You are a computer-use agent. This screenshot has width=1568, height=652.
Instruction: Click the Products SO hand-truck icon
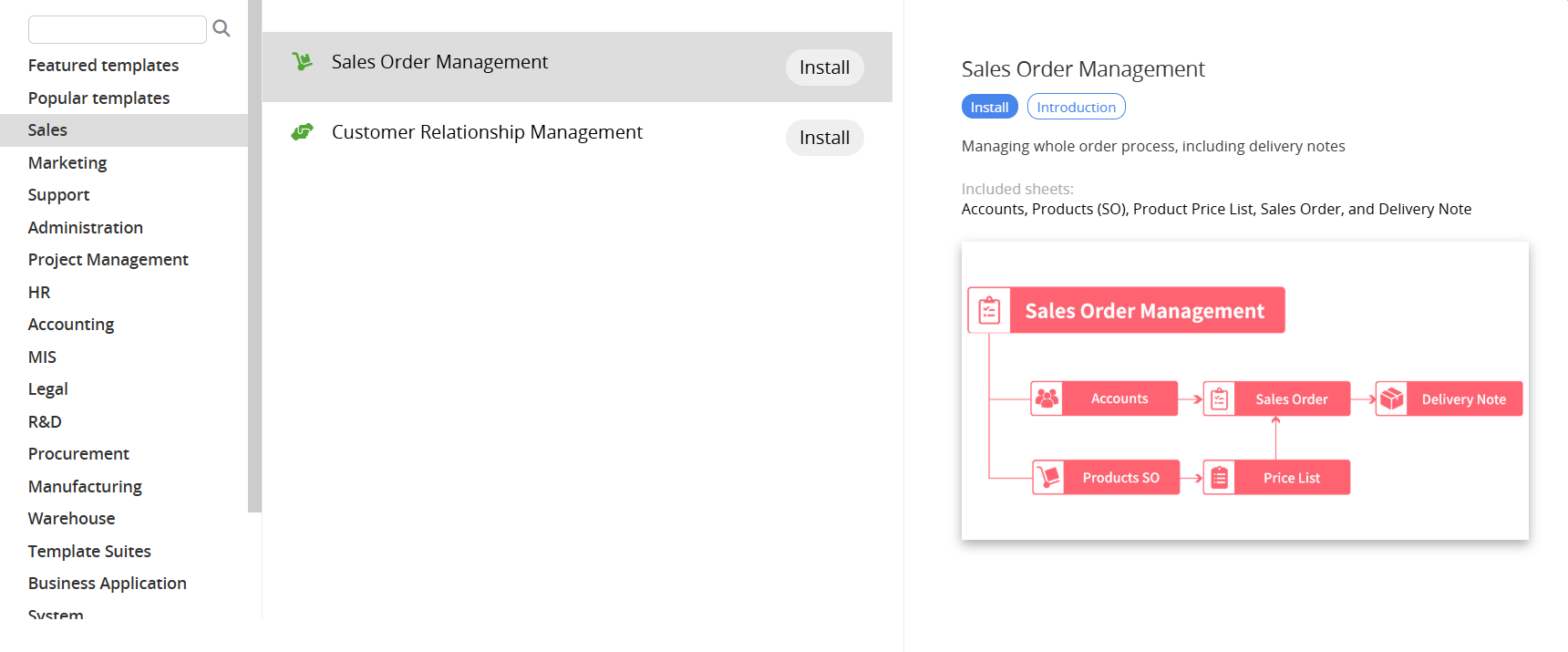(1048, 477)
